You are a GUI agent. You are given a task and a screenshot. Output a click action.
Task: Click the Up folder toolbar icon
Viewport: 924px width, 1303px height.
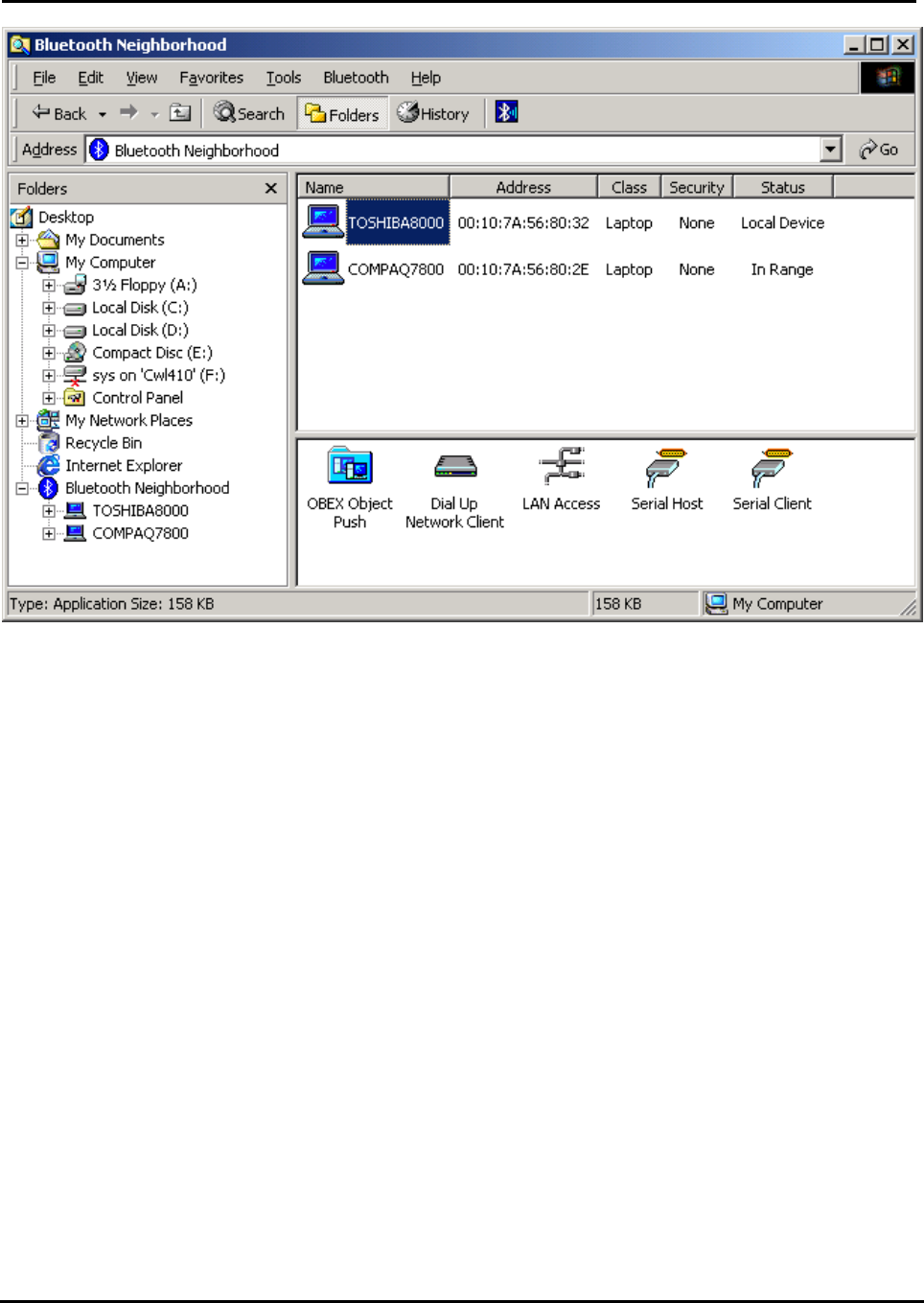click(180, 112)
